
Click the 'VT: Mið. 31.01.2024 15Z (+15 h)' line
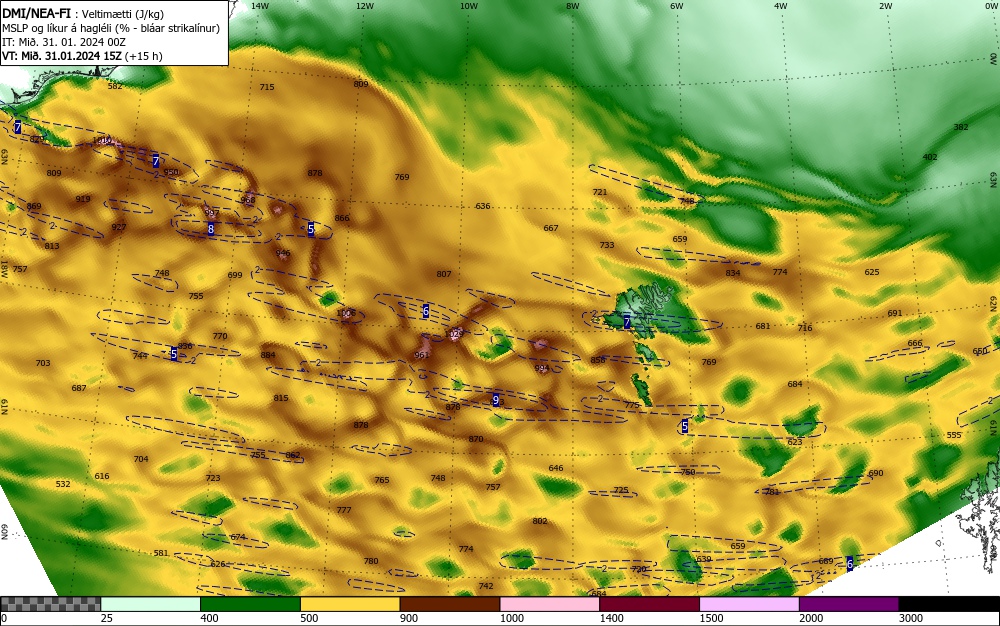click(82, 56)
